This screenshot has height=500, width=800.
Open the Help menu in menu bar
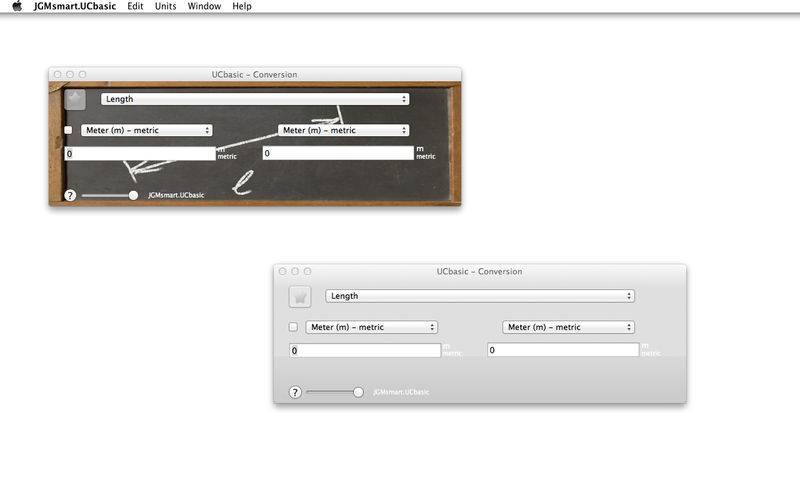pyautogui.click(x=242, y=6)
